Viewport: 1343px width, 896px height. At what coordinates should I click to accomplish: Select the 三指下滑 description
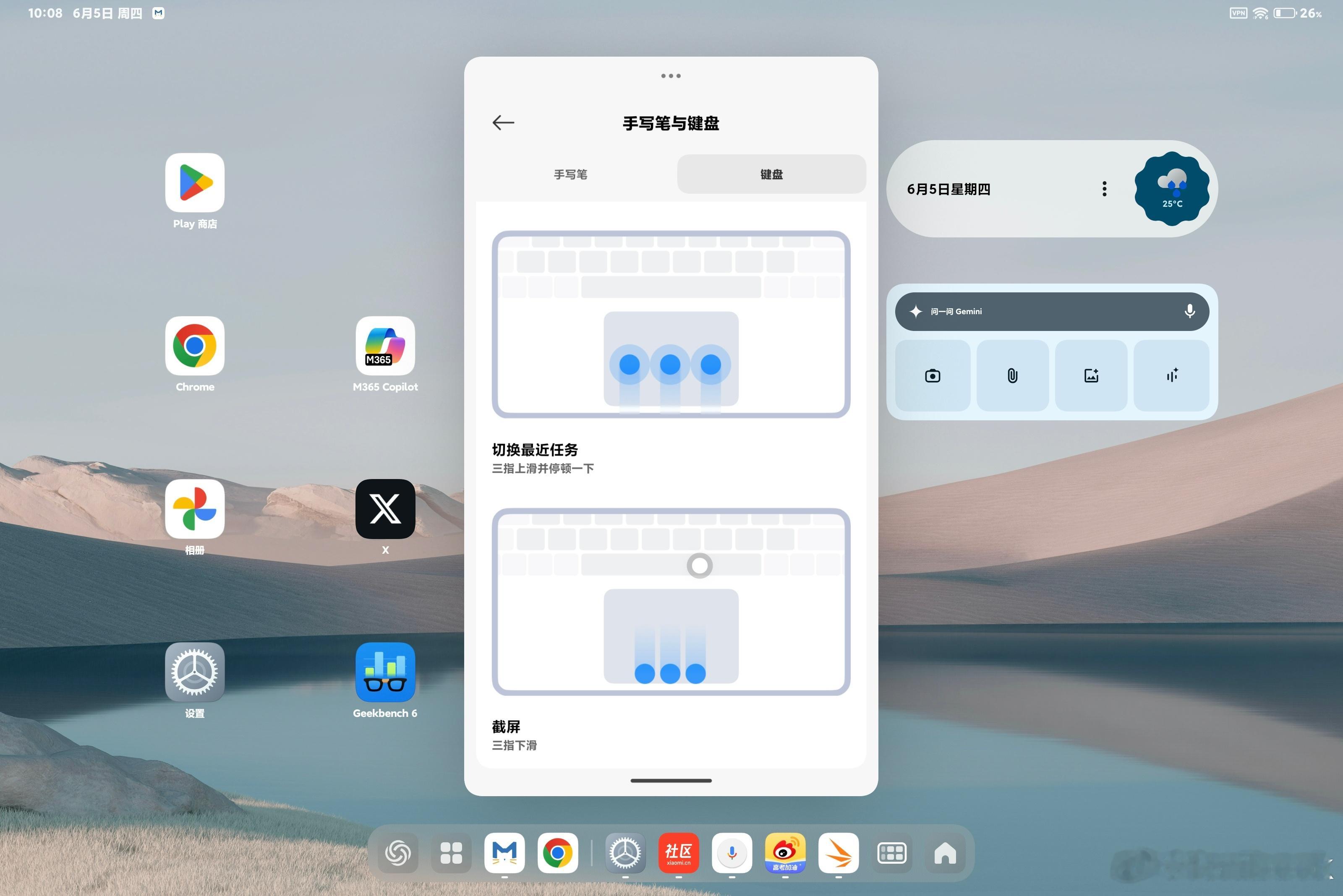click(x=514, y=746)
